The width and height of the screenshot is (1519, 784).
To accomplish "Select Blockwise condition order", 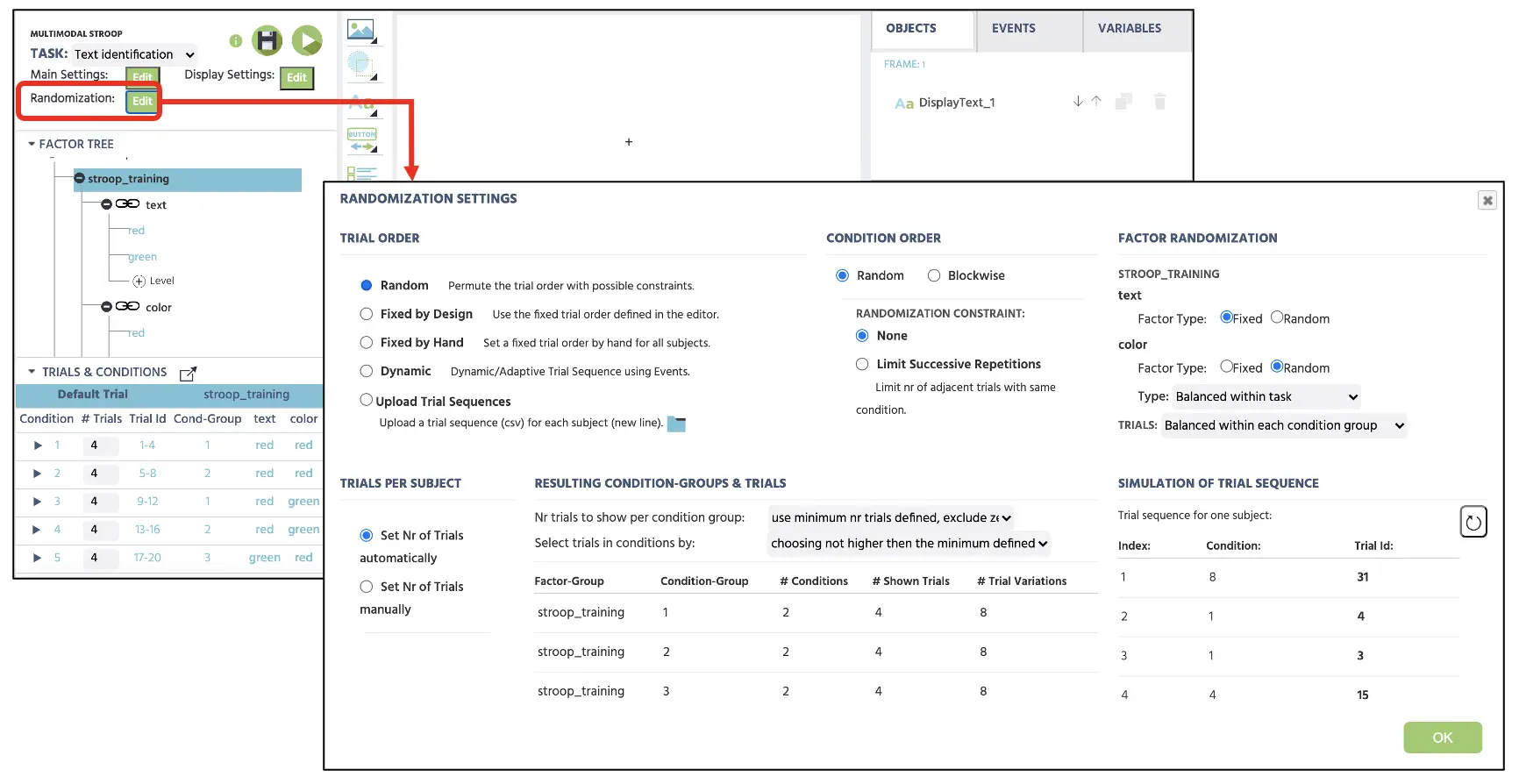I will pos(934,275).
